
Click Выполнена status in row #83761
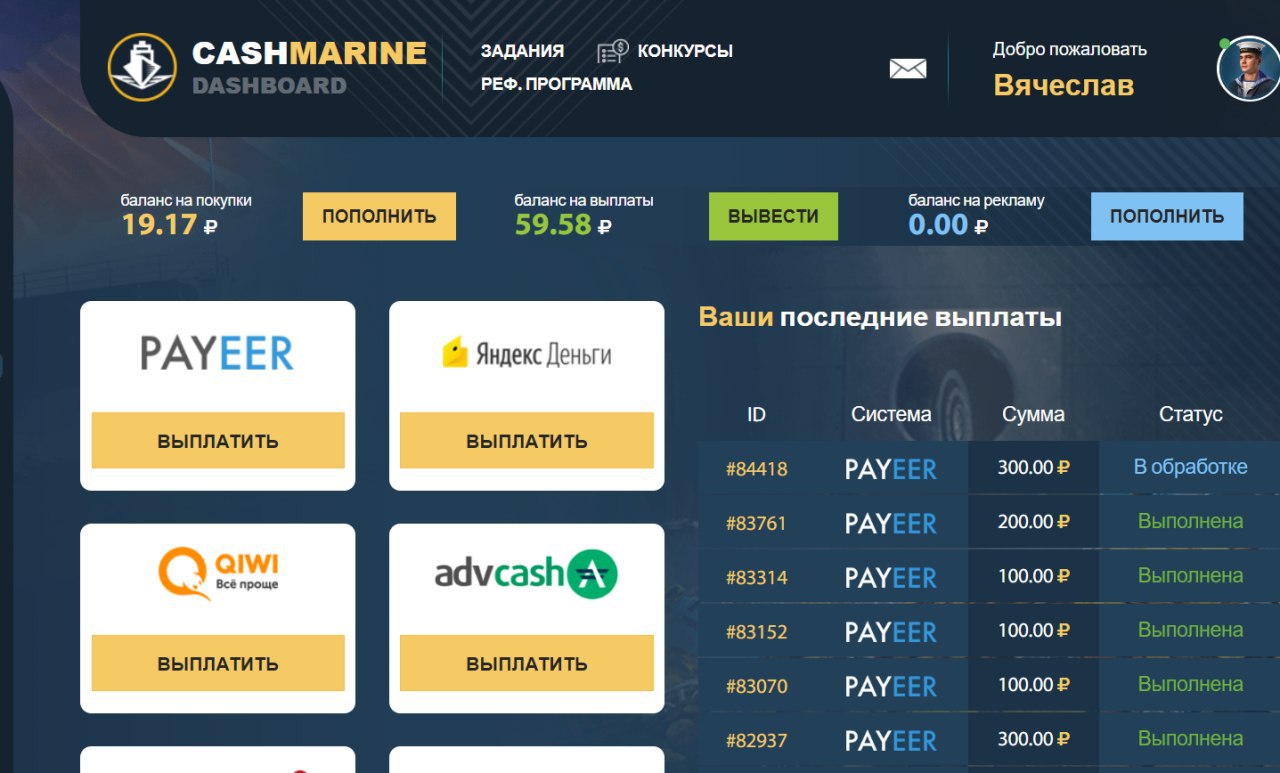[1190, 521]
